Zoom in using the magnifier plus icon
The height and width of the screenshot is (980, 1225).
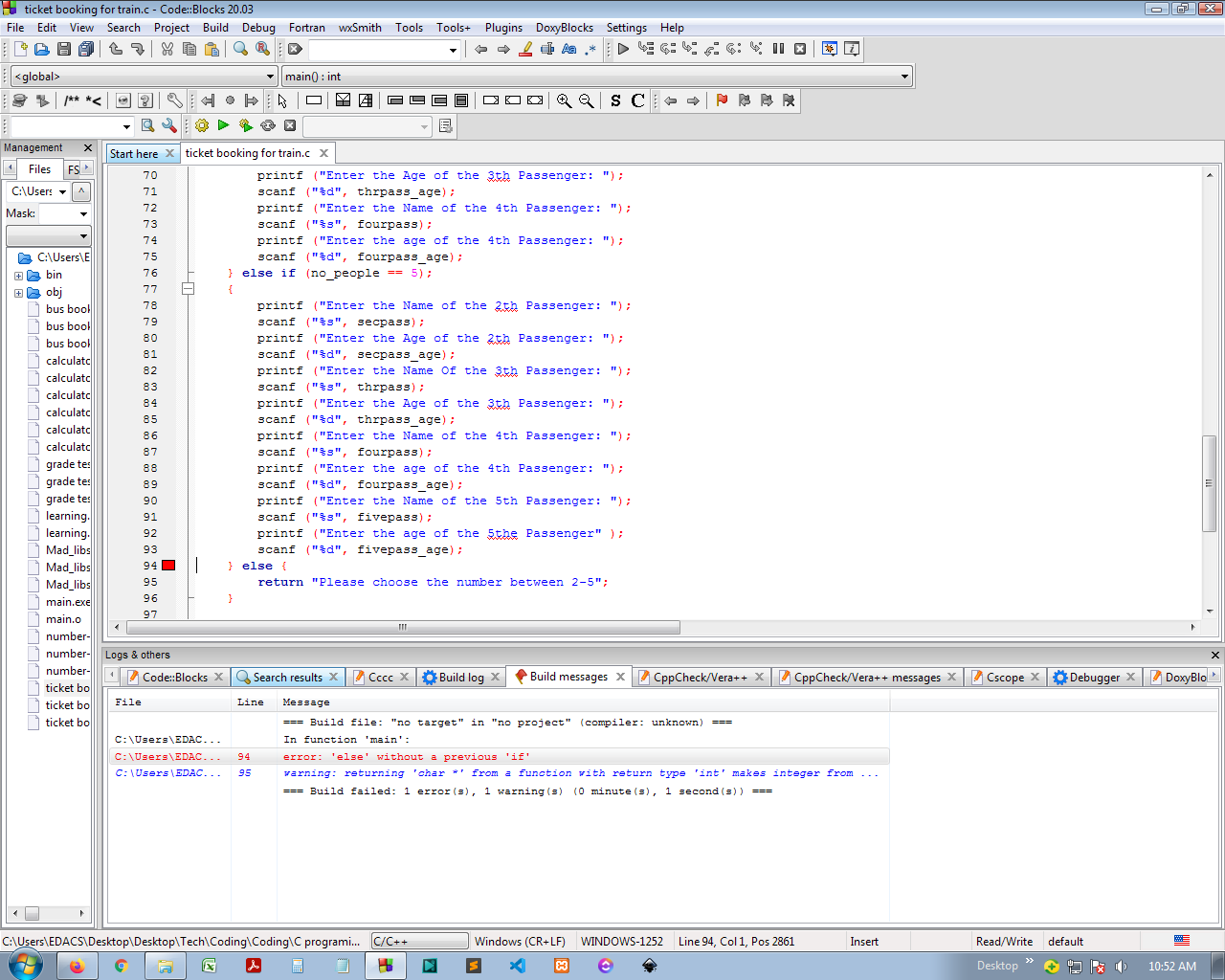click(x=564, y=100)
